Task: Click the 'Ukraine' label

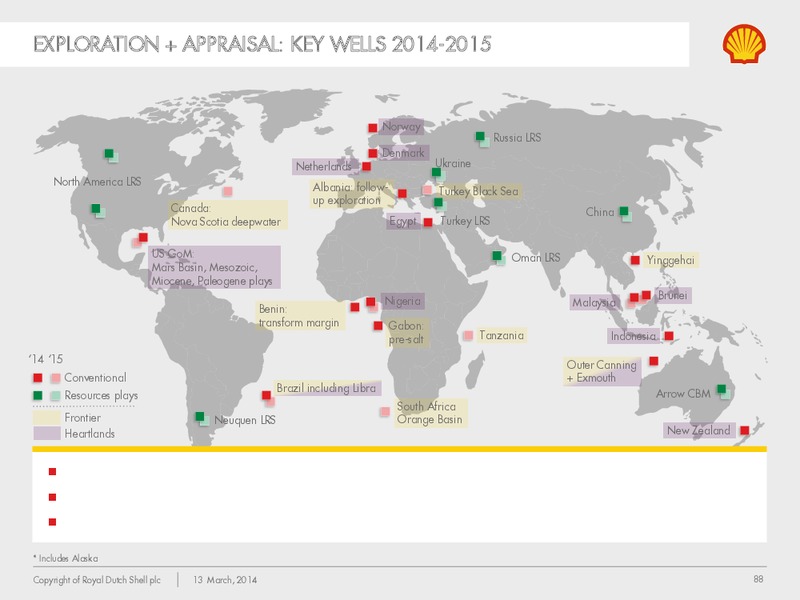Action: click(x=453, y=163)
